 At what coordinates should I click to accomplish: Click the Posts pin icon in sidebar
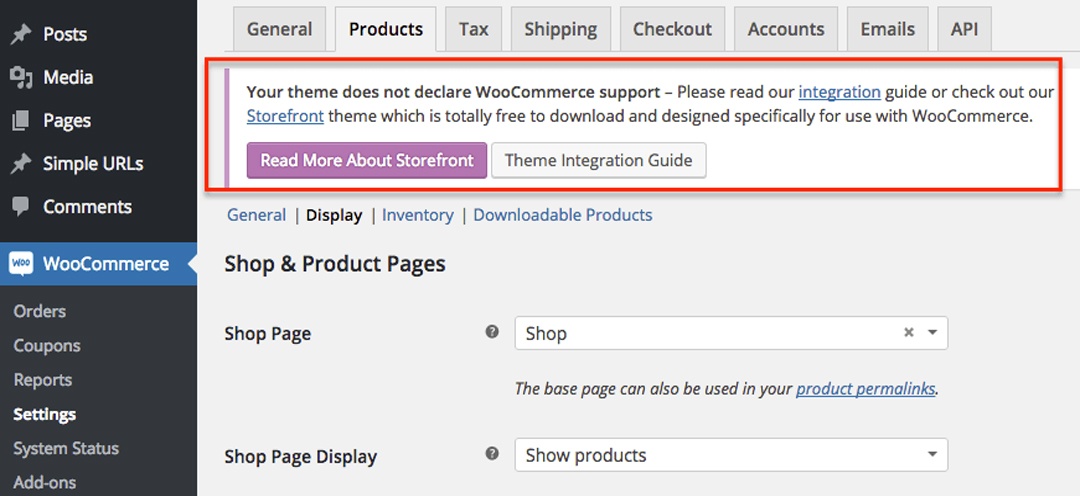[x=21, y=34]
